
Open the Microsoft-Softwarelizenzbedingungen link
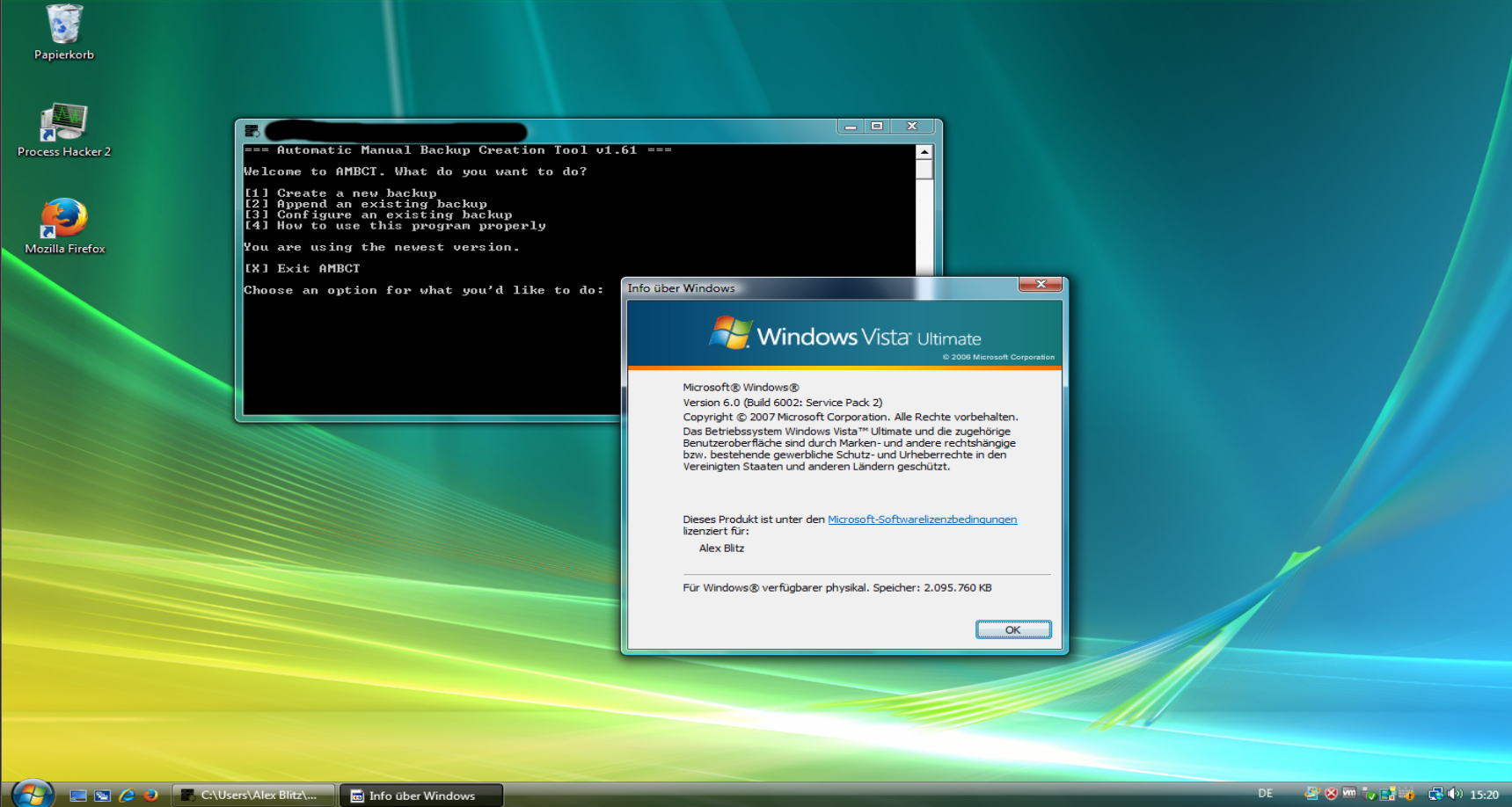(922, 520)
